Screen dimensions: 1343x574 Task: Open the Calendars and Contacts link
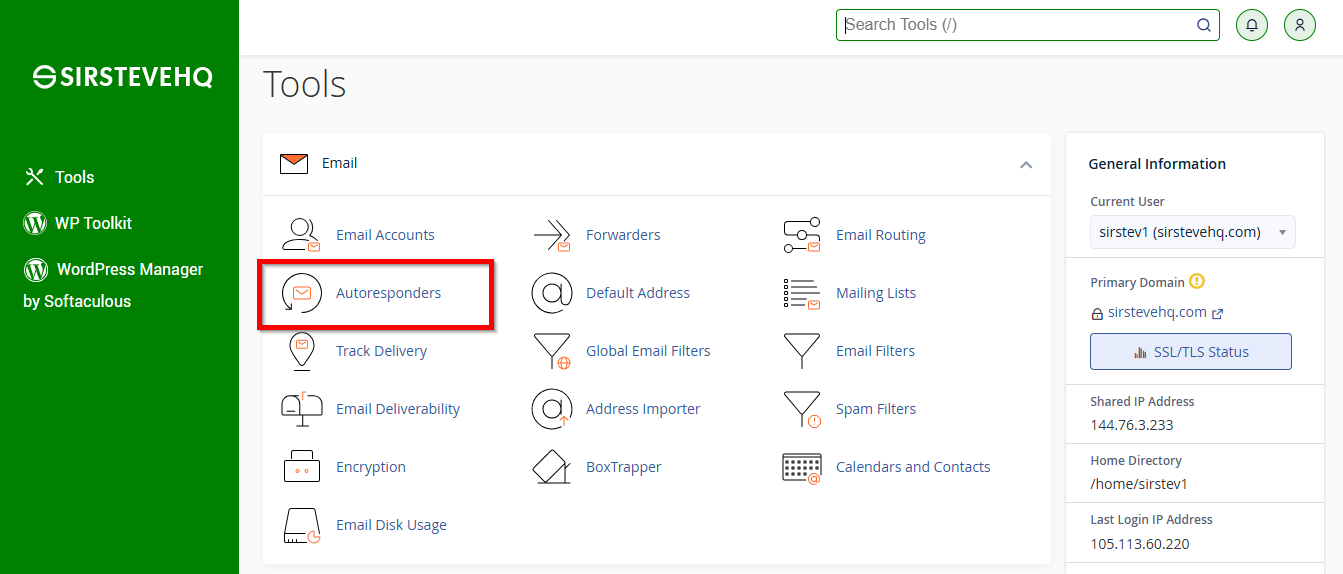click(913, 467)
